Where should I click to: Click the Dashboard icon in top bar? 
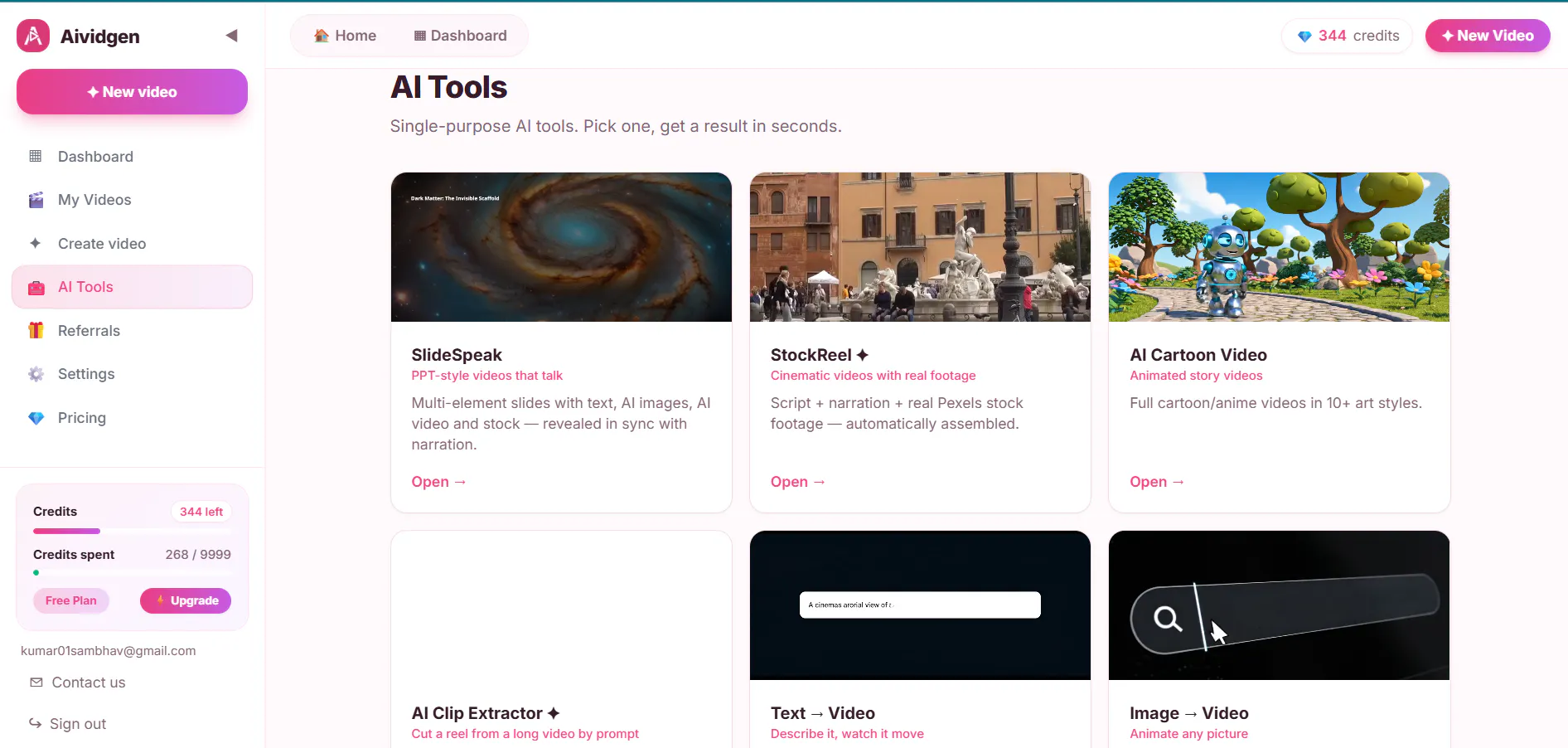coord(420,36)
